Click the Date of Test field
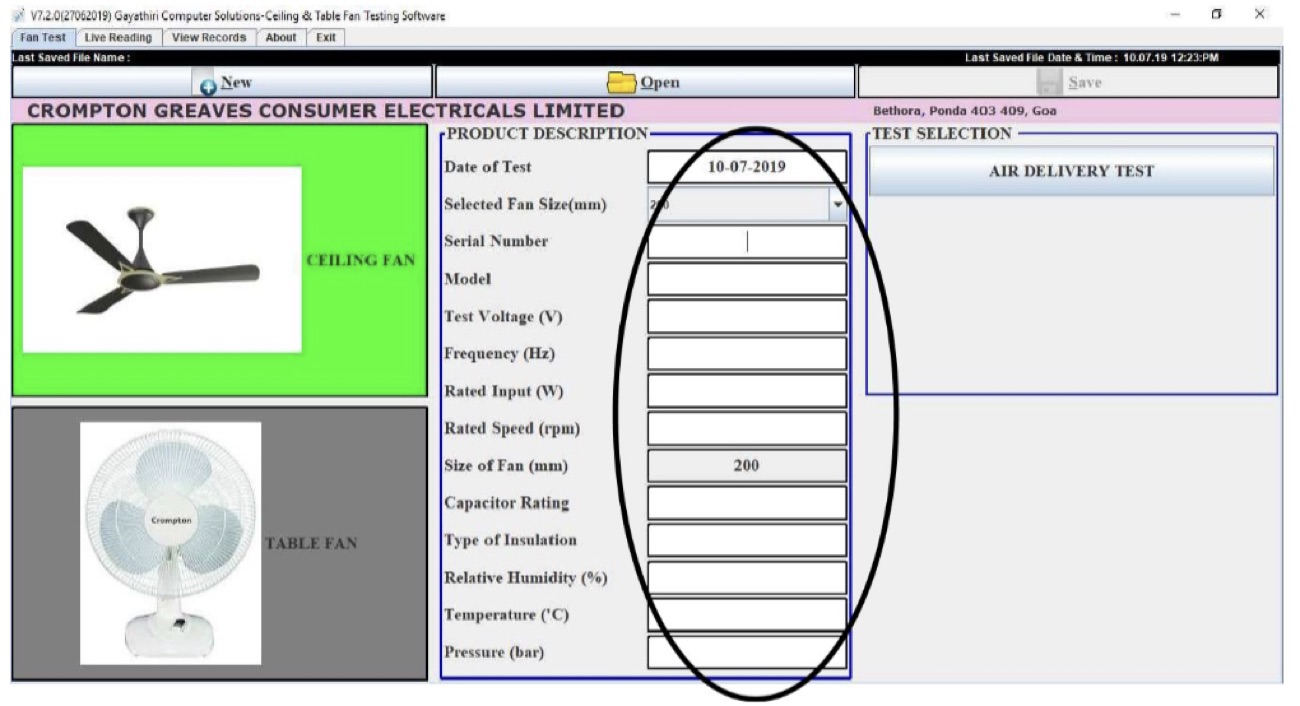The image size is (1300, 706). tap(747, 167)
